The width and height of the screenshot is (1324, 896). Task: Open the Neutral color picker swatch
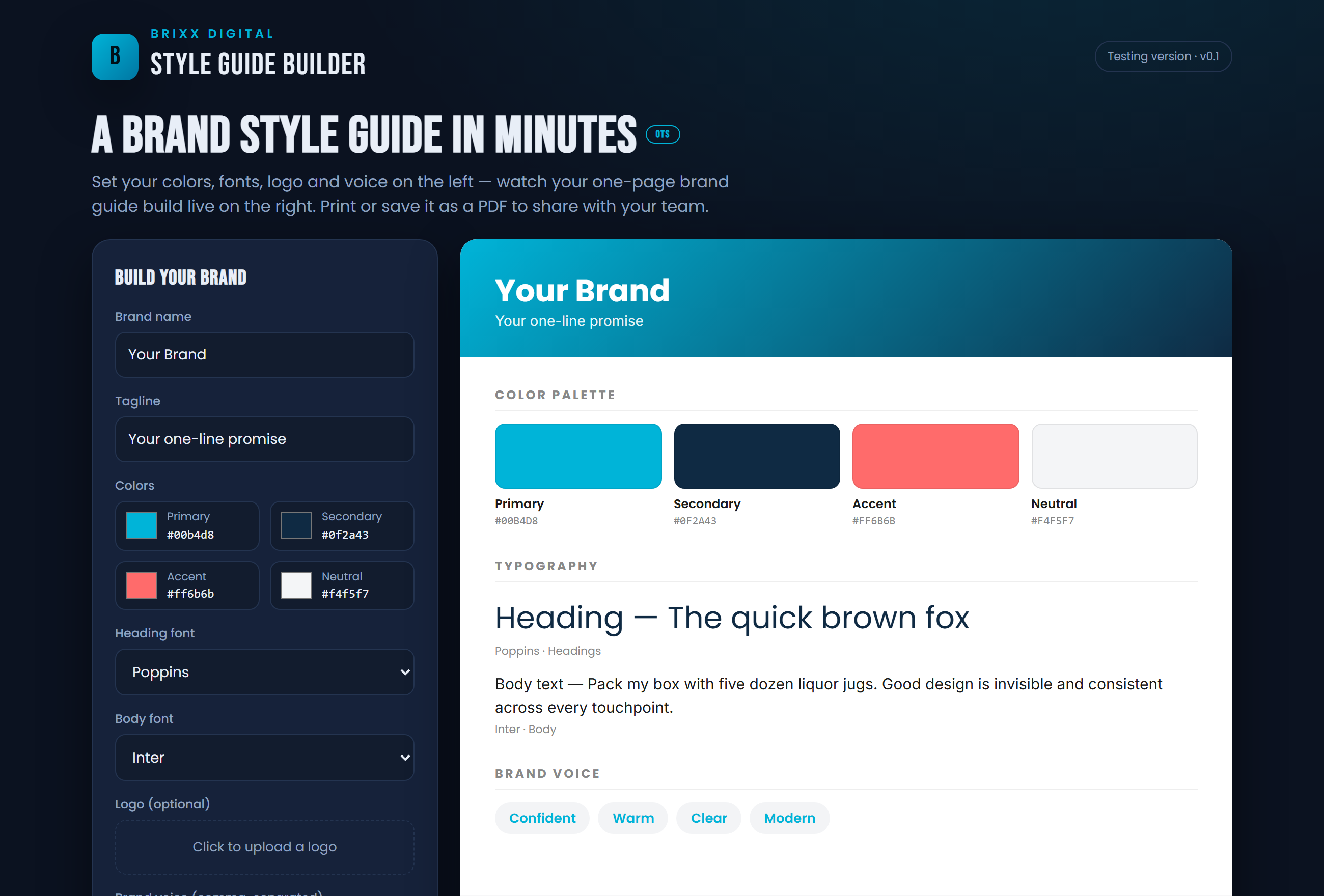[x=296, y=585]
